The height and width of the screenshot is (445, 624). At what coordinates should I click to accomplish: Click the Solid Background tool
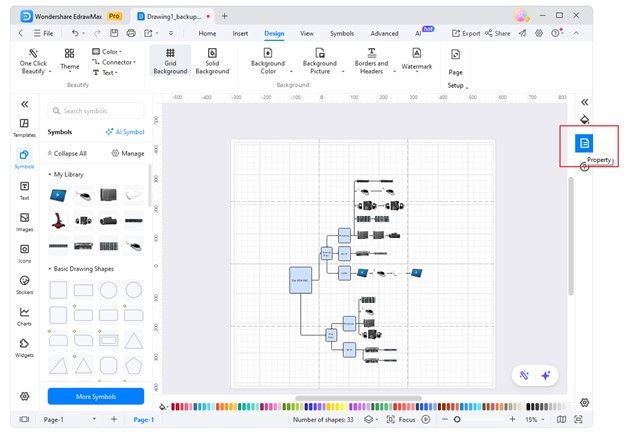(x=212, y=61)
